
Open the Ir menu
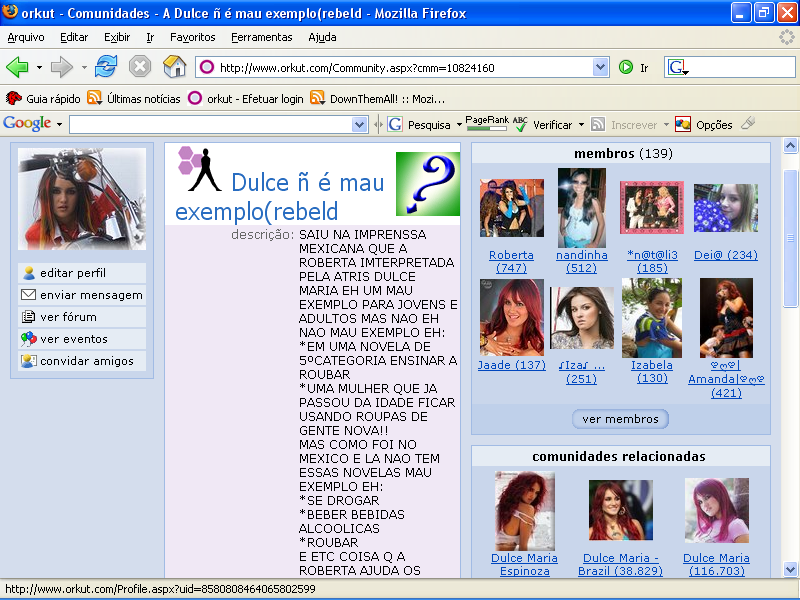tap(150, 37)
